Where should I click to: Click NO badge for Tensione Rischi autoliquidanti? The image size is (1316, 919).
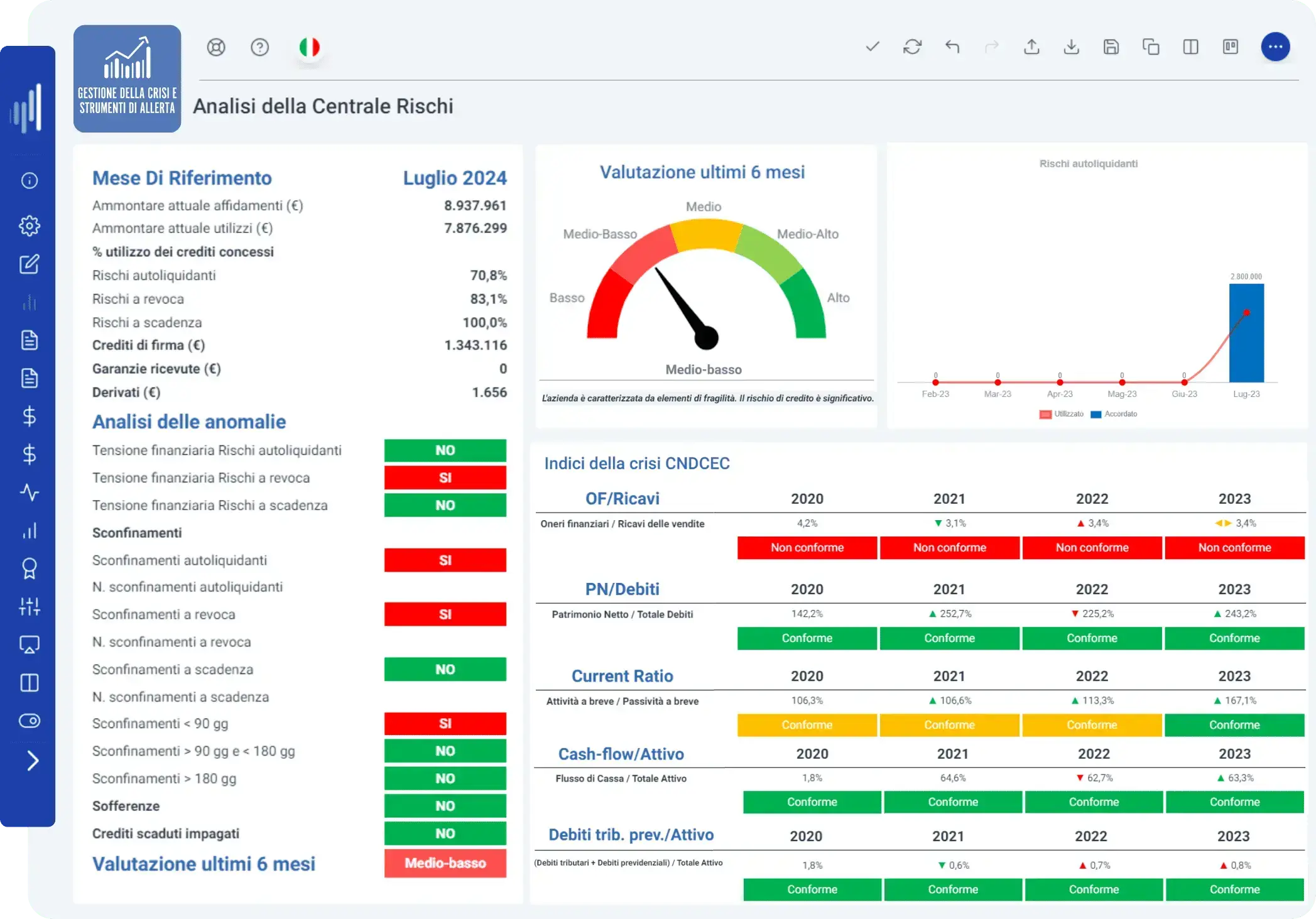[445, 450]
